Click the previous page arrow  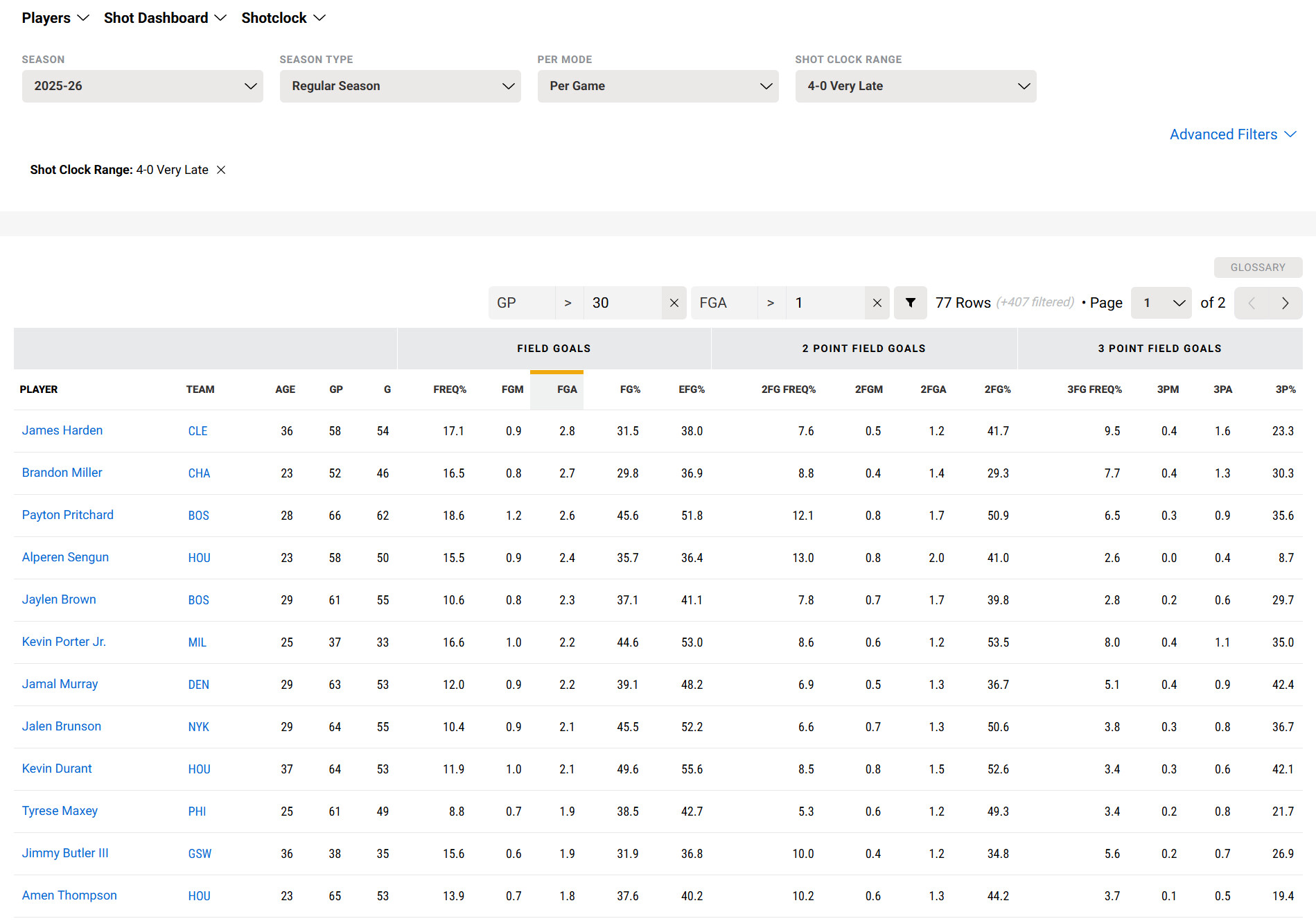coord(1252,303)
